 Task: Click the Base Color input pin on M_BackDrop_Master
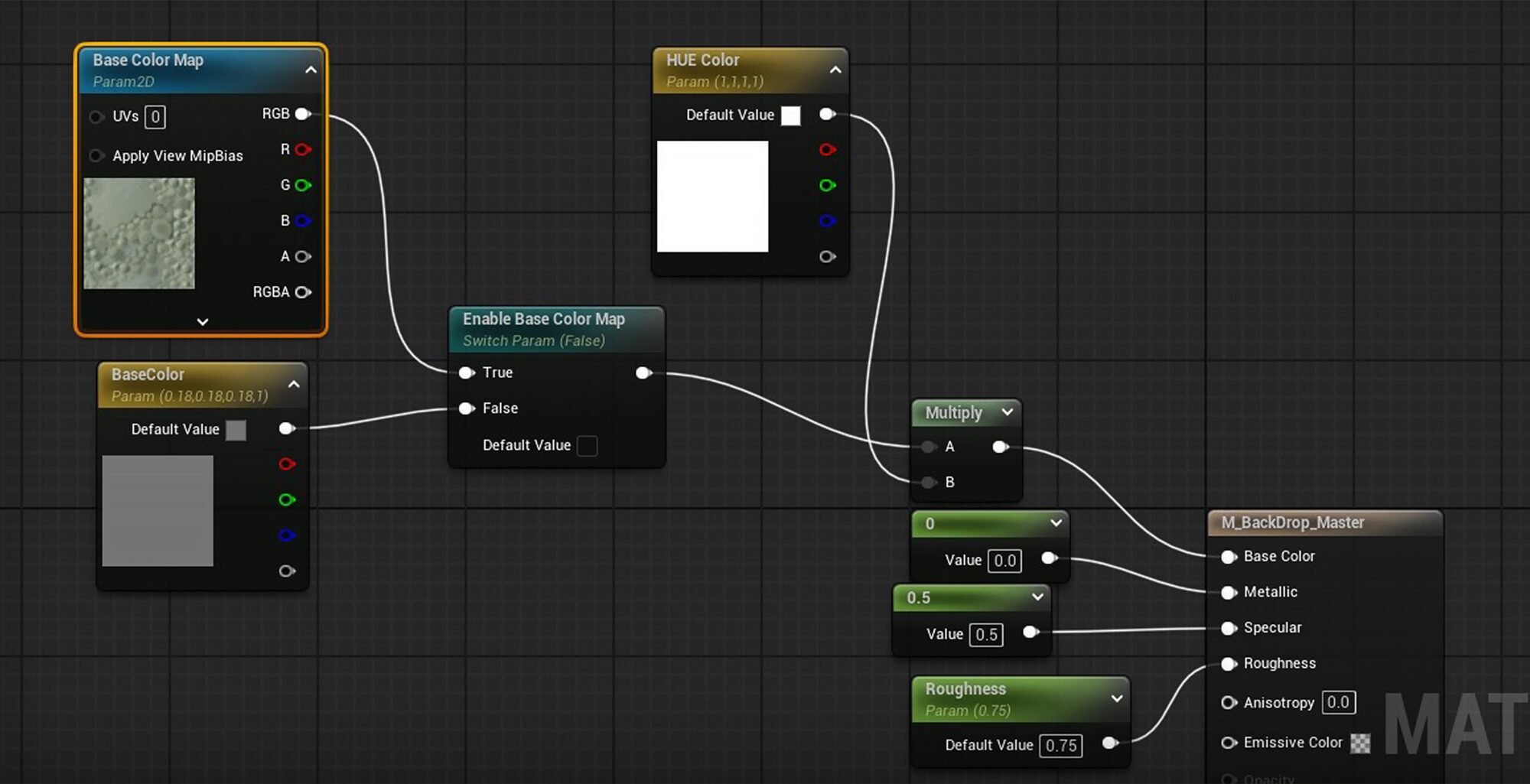(x=1229, y=557)
